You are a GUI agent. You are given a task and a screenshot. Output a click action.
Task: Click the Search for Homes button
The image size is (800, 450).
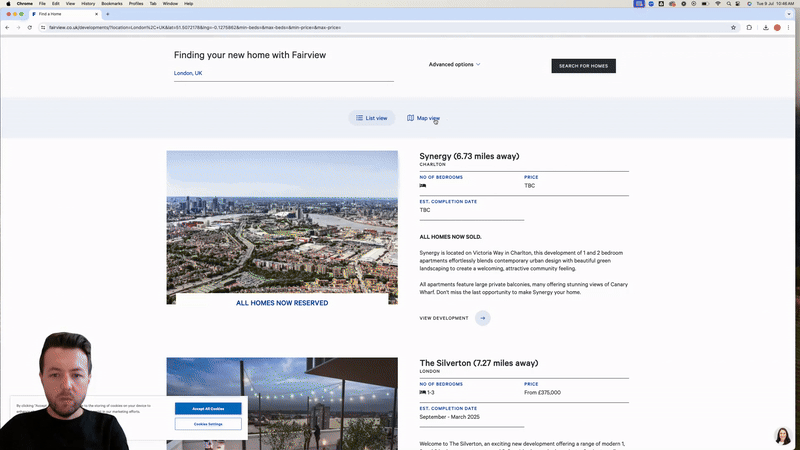point(583,66)
